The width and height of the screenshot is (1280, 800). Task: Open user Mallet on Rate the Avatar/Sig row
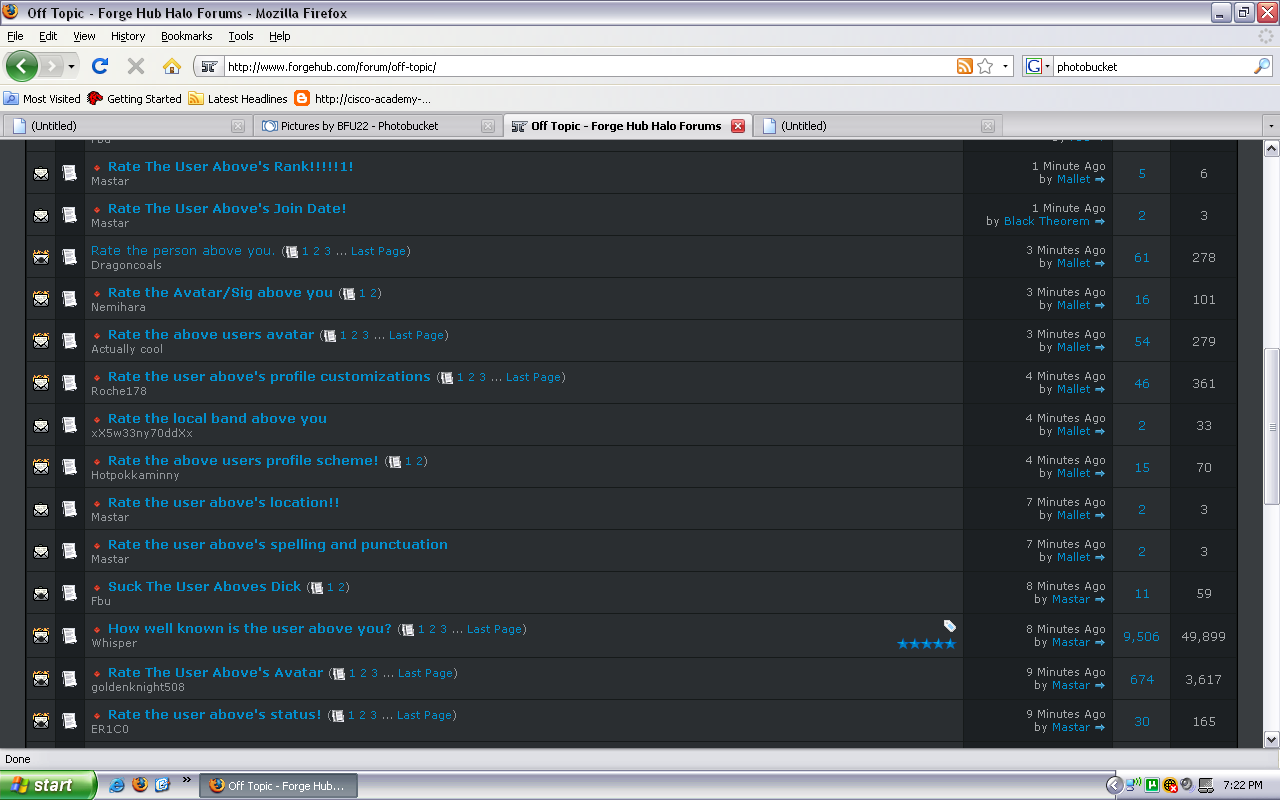[1073, 305]
